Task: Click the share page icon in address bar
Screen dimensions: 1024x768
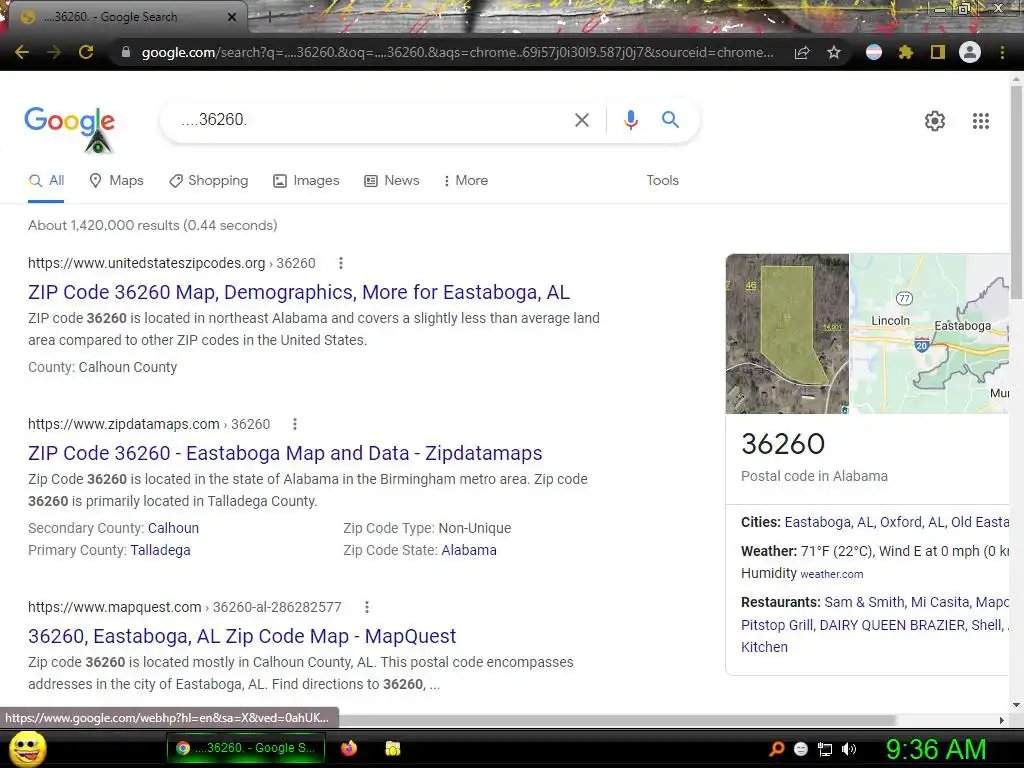Action: pos(802,52)
